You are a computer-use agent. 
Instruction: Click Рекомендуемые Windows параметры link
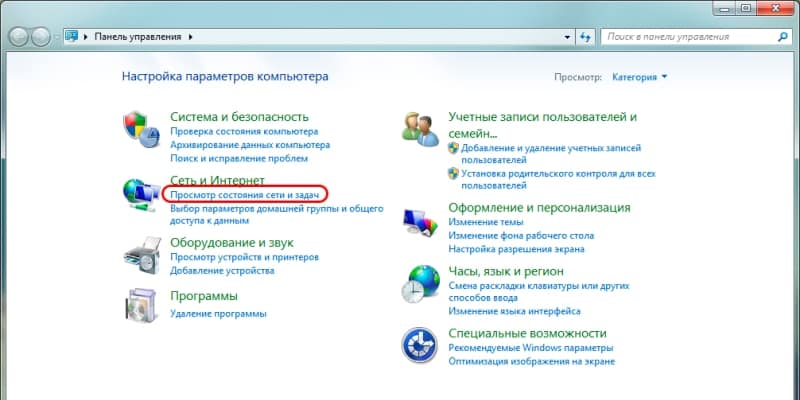pos(531,348)
